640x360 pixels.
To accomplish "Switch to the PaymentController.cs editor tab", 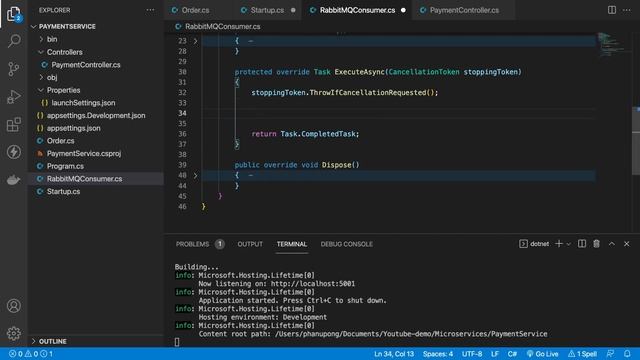I will click(x=464, y=10).
